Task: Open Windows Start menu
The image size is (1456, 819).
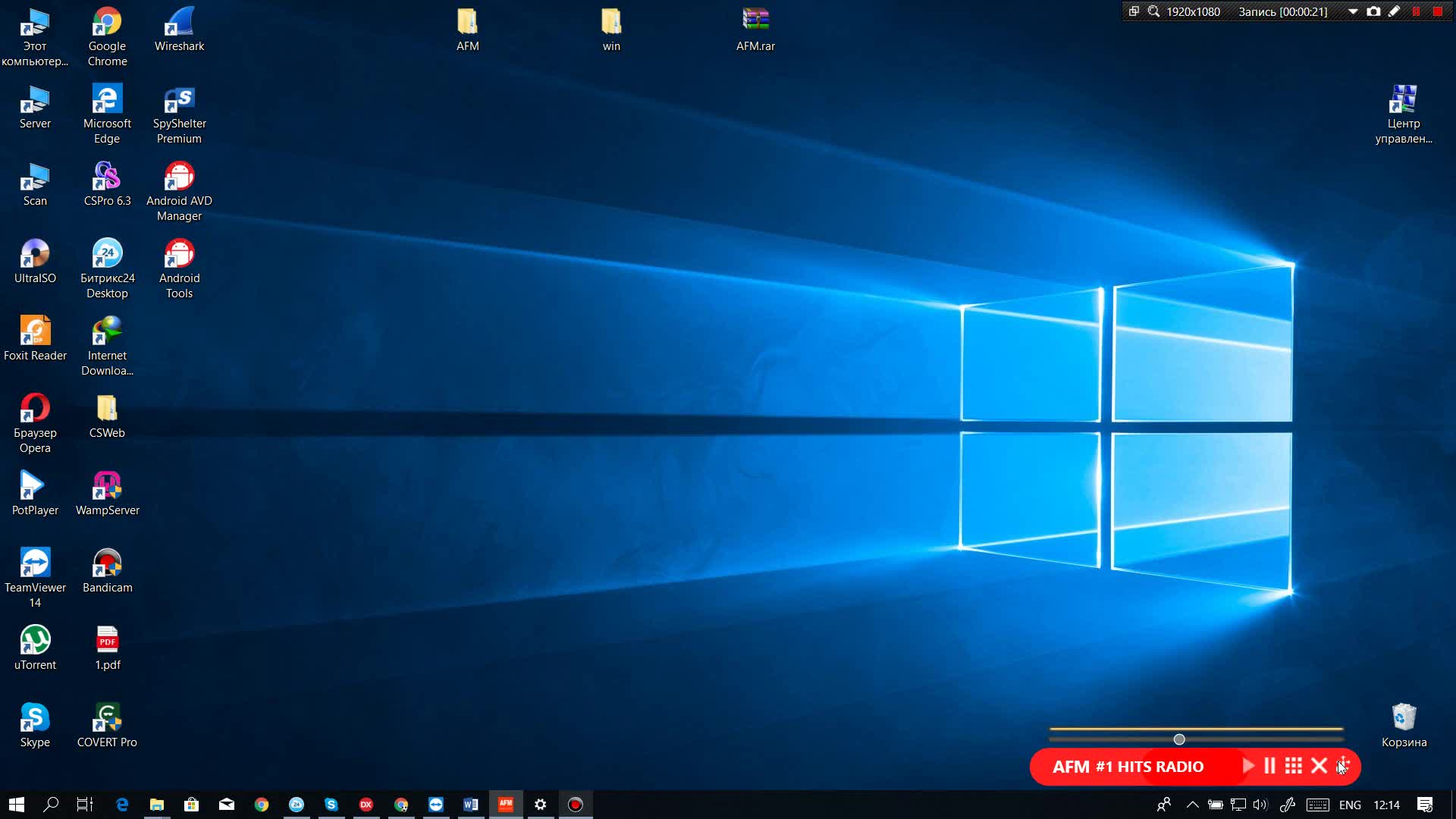Action: pyautogui.click(x=17, y=804)
